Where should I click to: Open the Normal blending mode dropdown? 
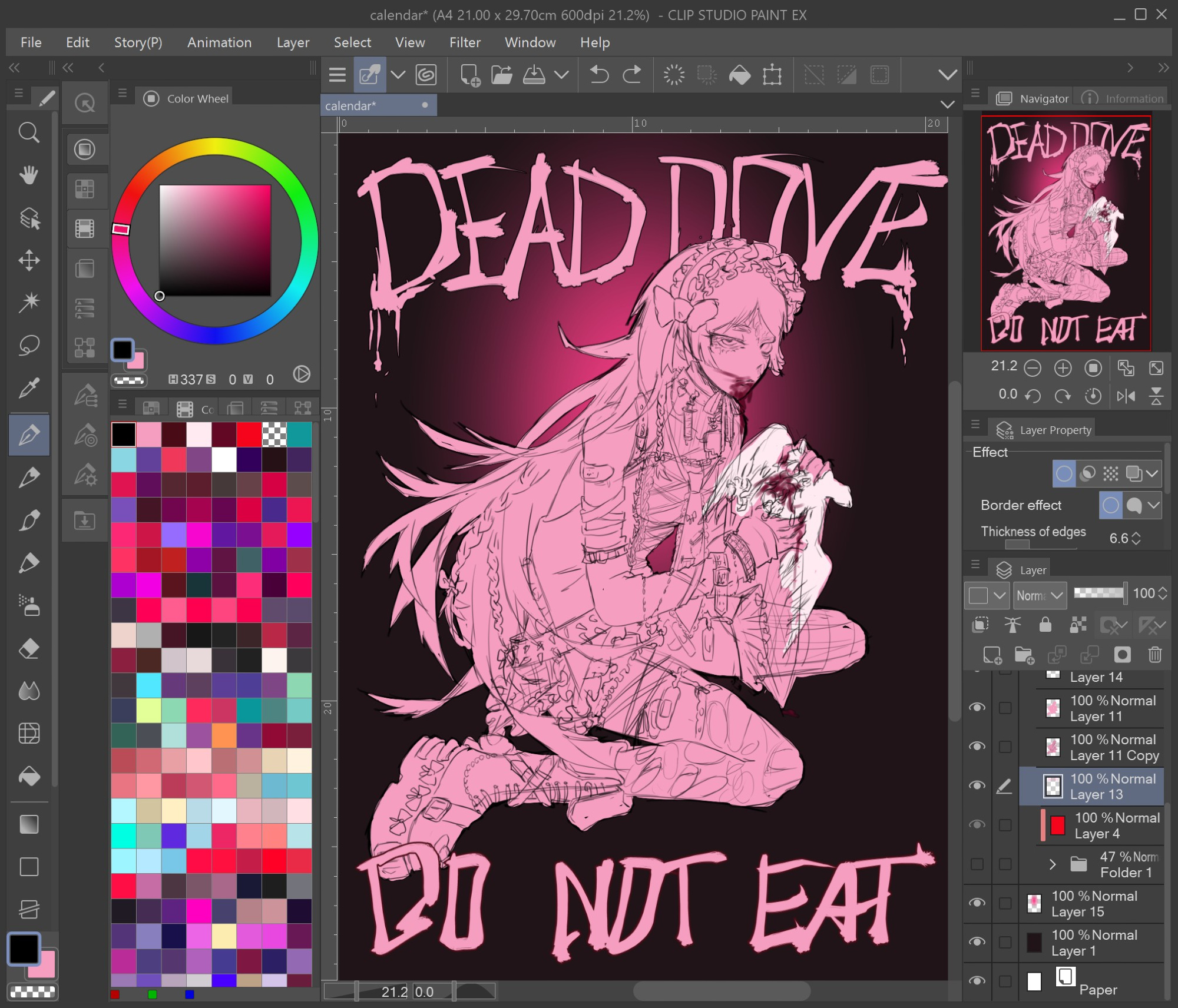(1040, 595)
